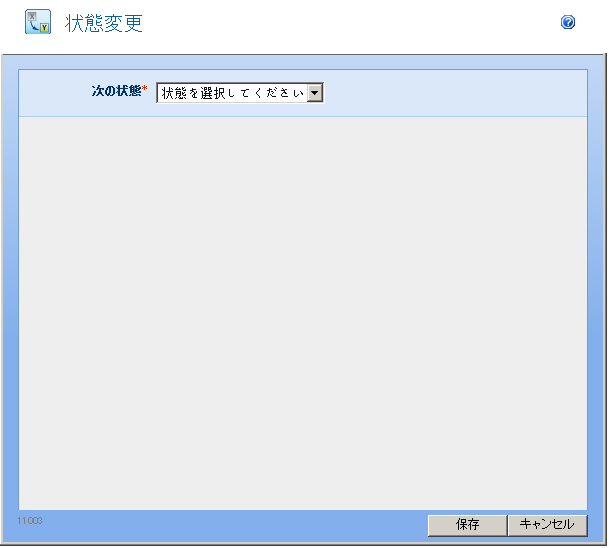Click the help icon in the header

(x=568, y=22)
